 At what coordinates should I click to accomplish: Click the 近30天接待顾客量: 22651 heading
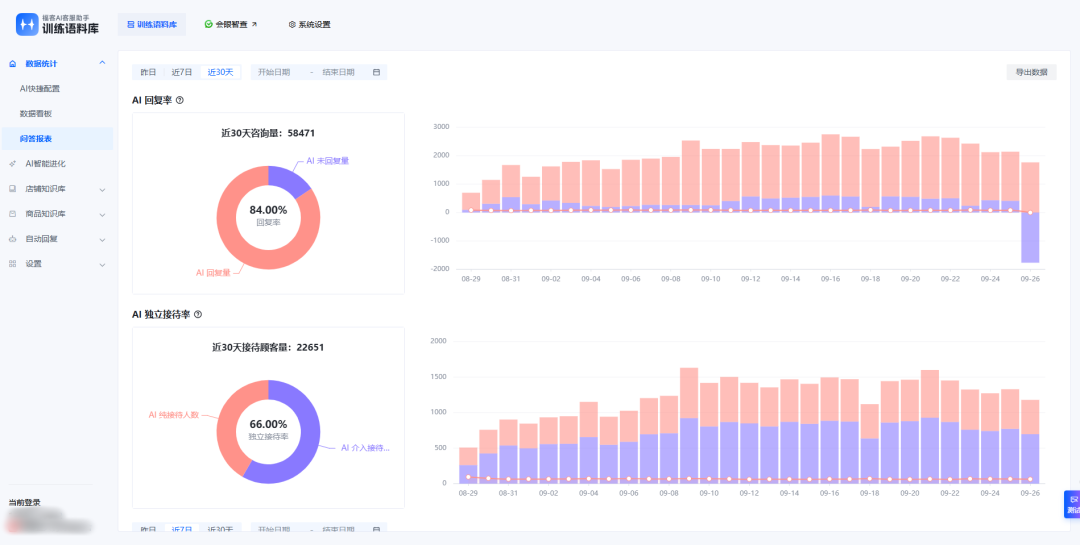click(268, 347)
